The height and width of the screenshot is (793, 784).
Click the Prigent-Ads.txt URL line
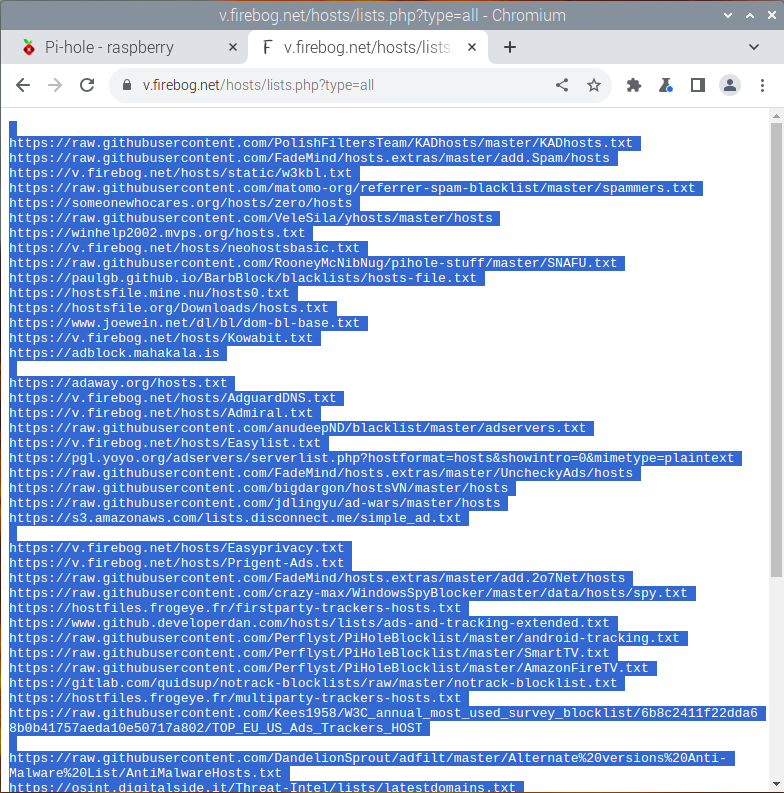[x=177, y=563]
